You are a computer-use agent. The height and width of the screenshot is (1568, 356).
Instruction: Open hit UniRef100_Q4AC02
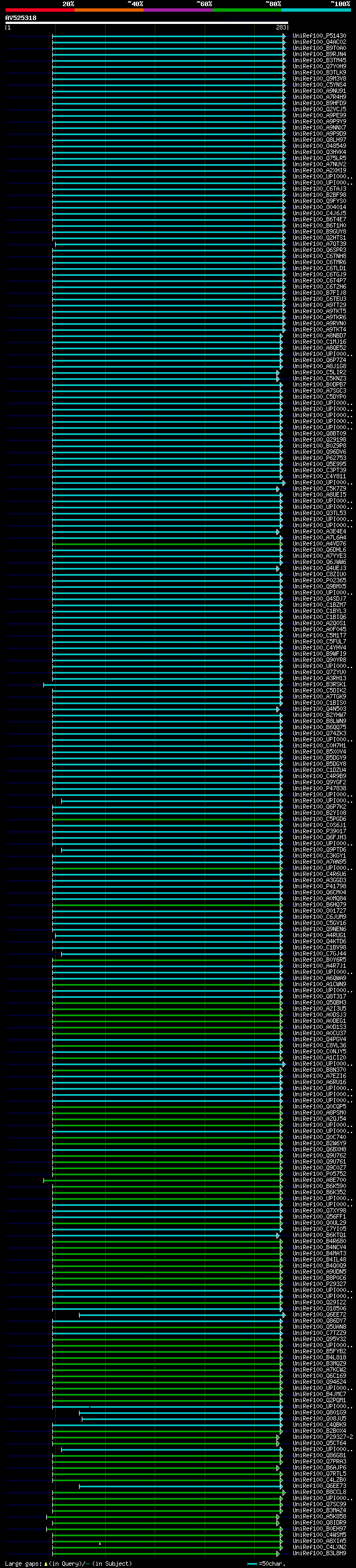click(319, 42)
